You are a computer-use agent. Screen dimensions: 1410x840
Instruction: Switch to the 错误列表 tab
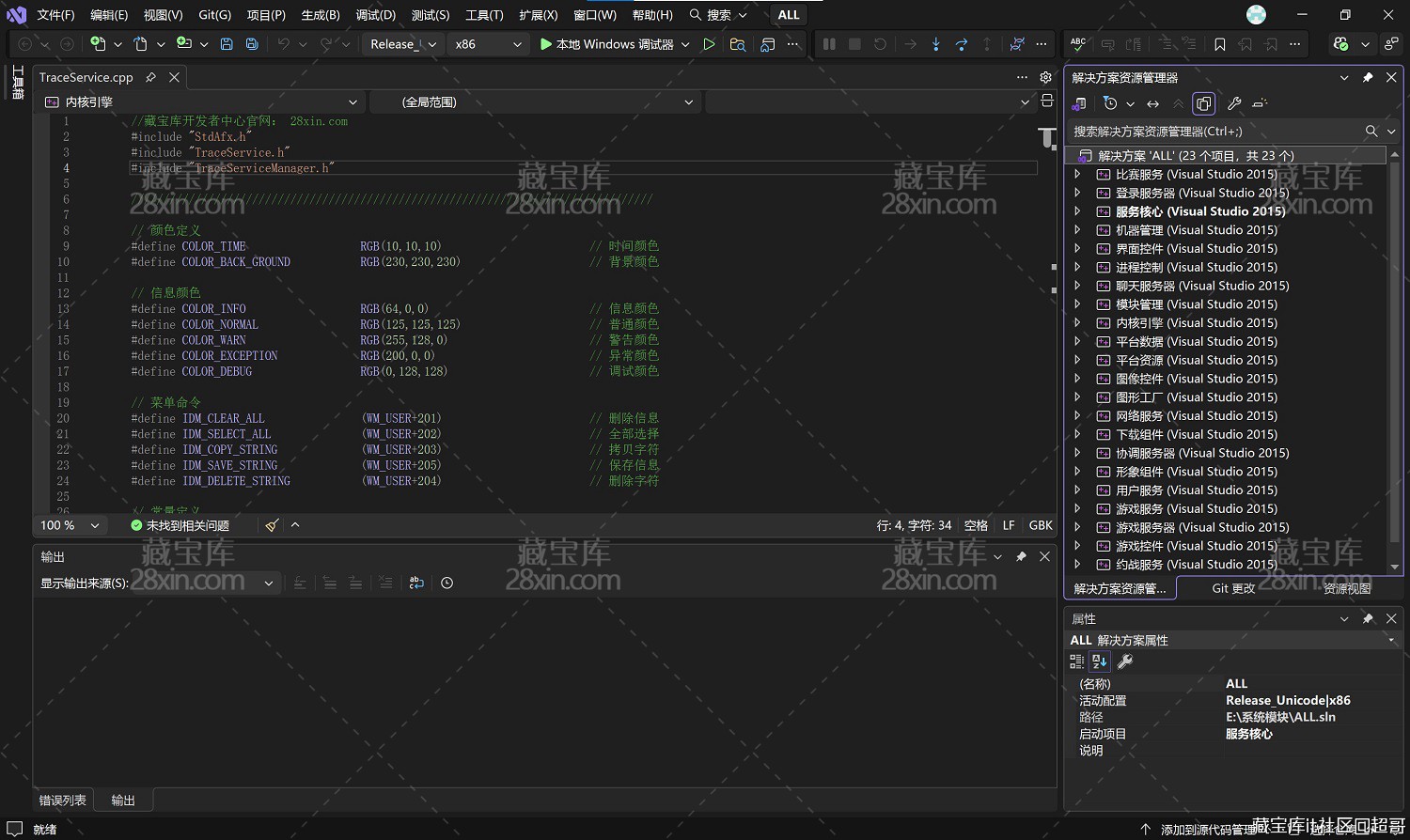click(x=63, y=801)
